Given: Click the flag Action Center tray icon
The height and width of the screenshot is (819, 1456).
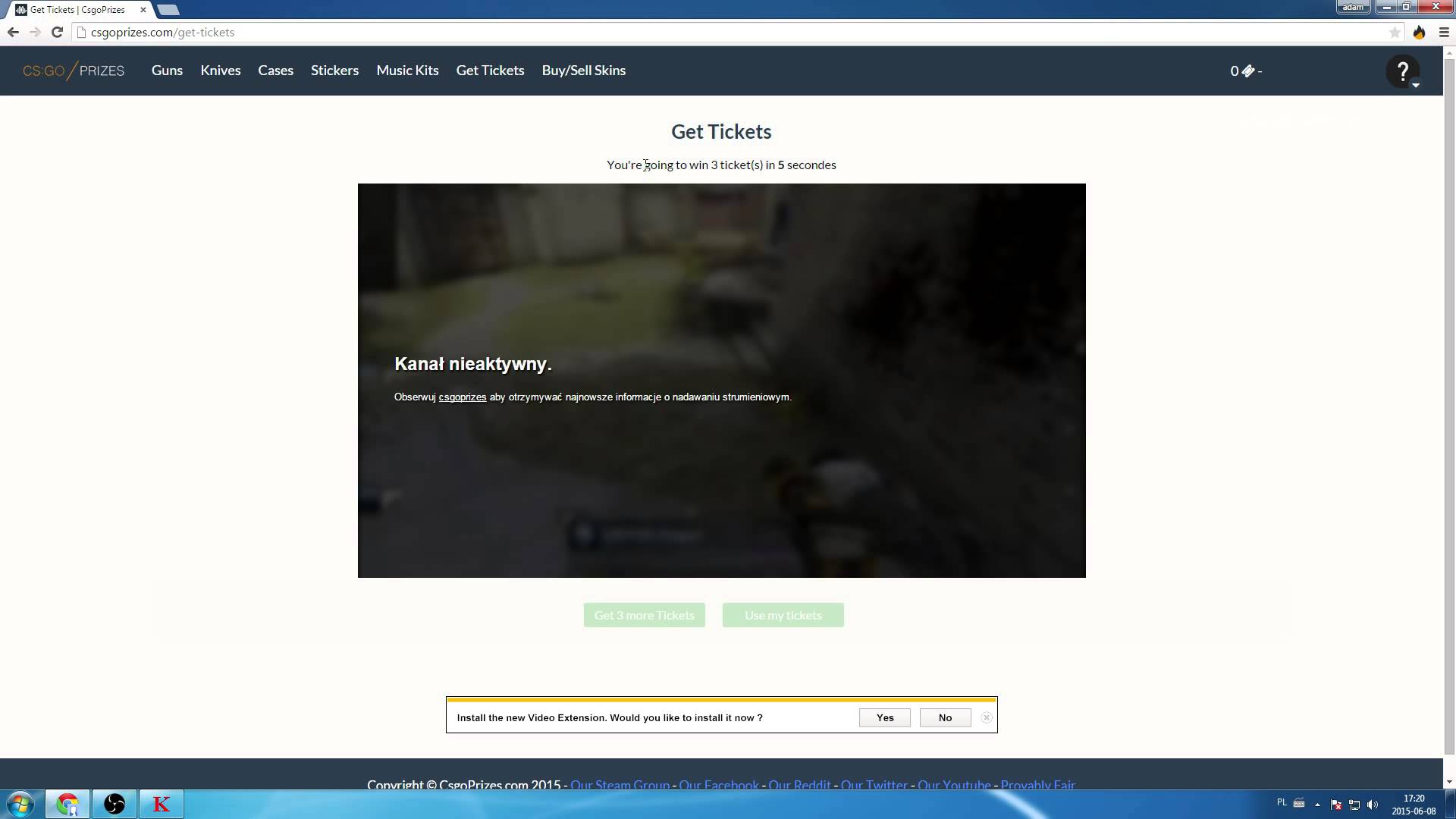Looking at the screenshot, I should pyautogui.click(x=1336, y=805).
